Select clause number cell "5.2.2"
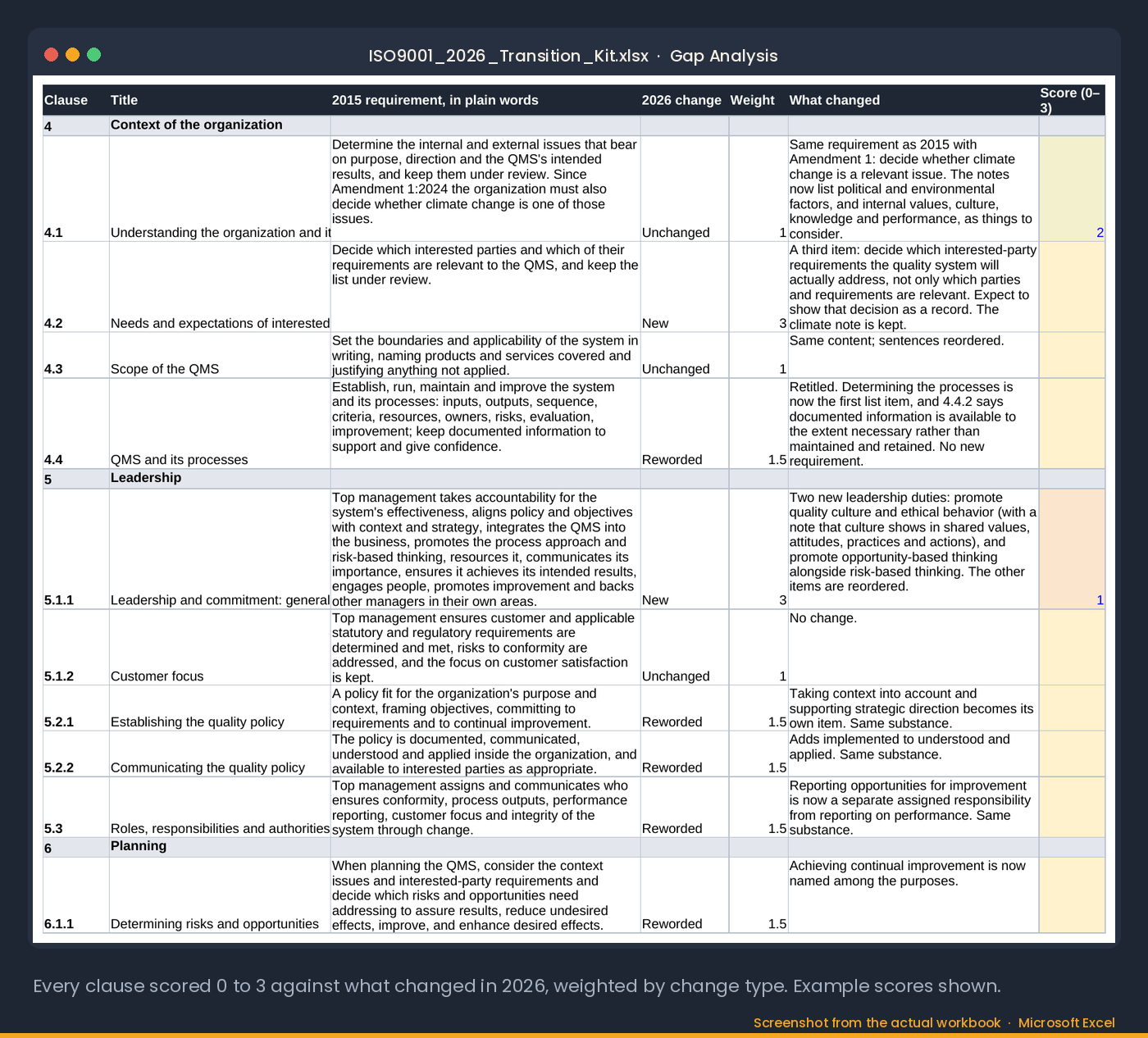1148x1038 pixels. coord(75,753)
